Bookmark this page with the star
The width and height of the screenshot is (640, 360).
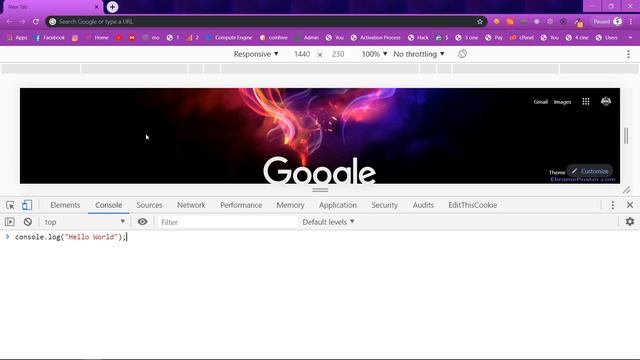click(x=480, y=22)
